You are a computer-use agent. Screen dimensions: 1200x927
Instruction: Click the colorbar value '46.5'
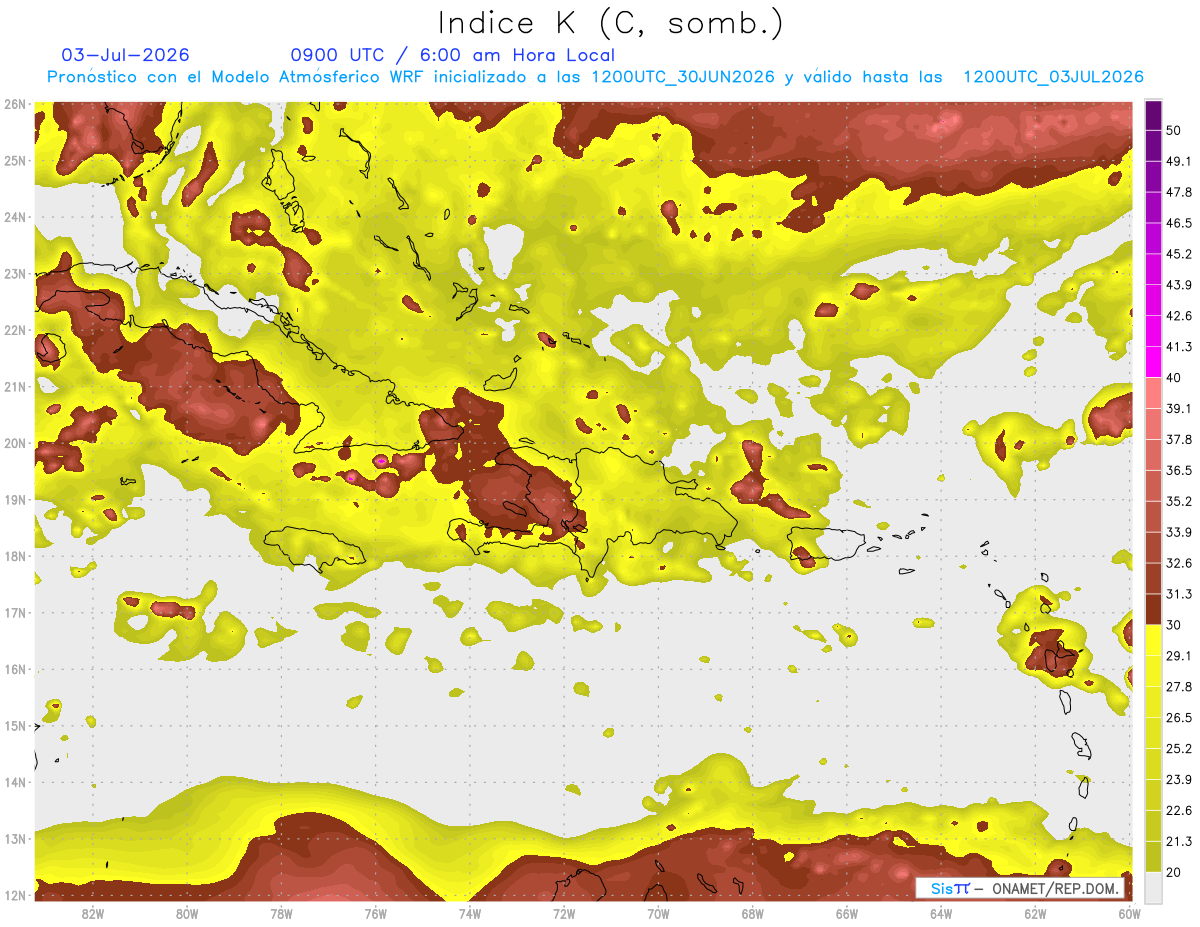point(1178,223)
